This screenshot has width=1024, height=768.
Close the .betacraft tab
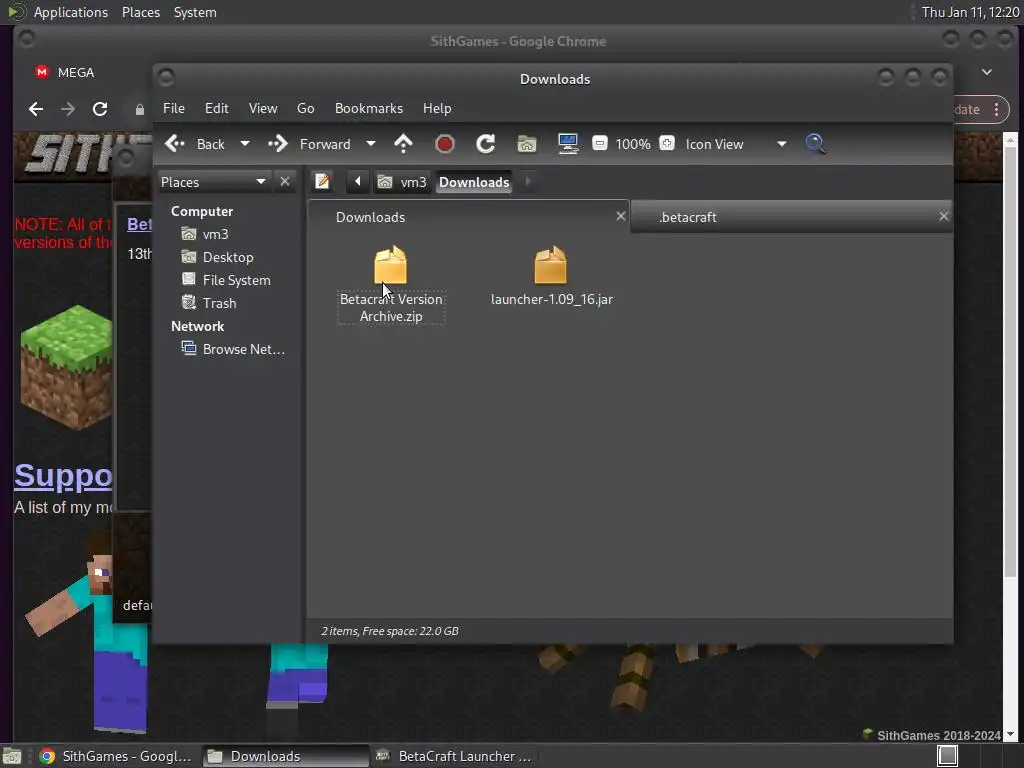pos(943,216)
